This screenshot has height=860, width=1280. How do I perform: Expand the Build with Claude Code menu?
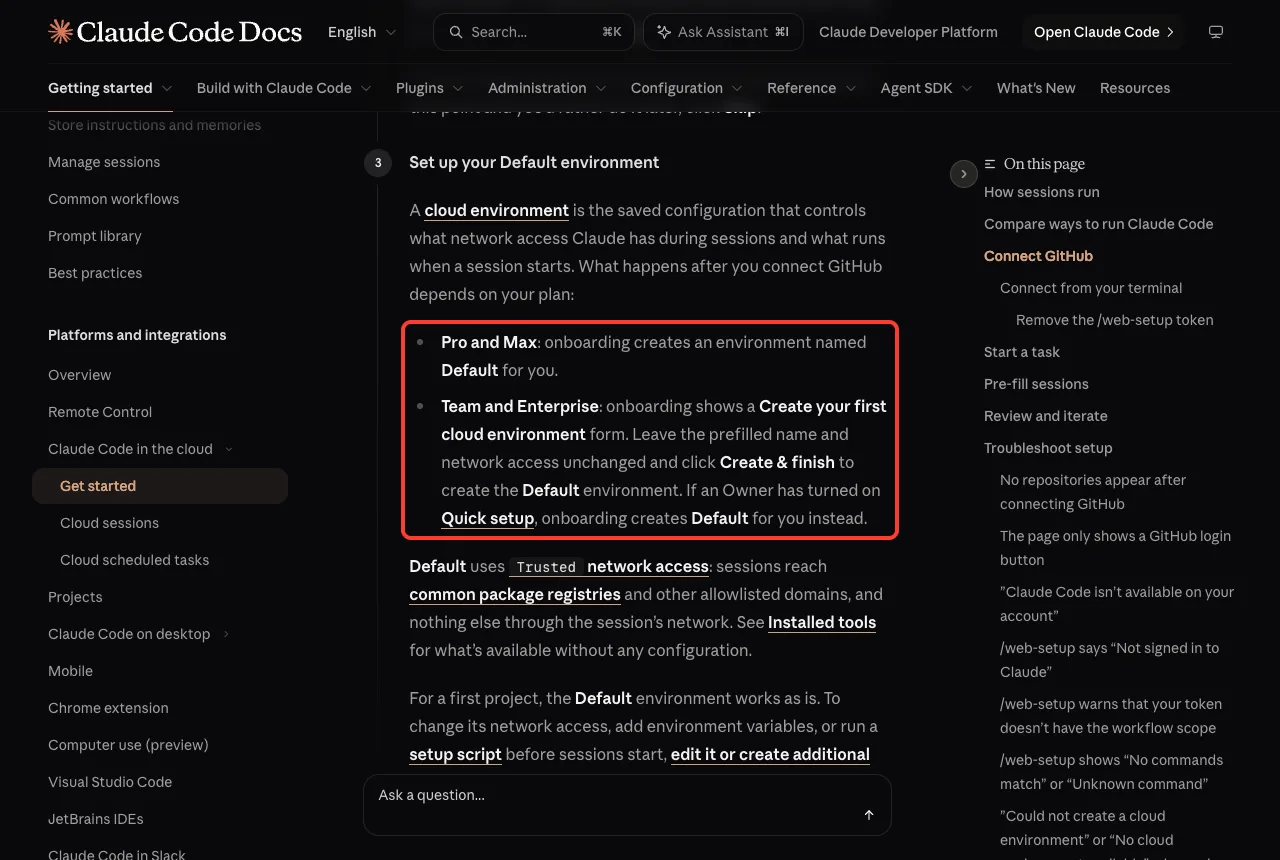(x=284, y=88)
